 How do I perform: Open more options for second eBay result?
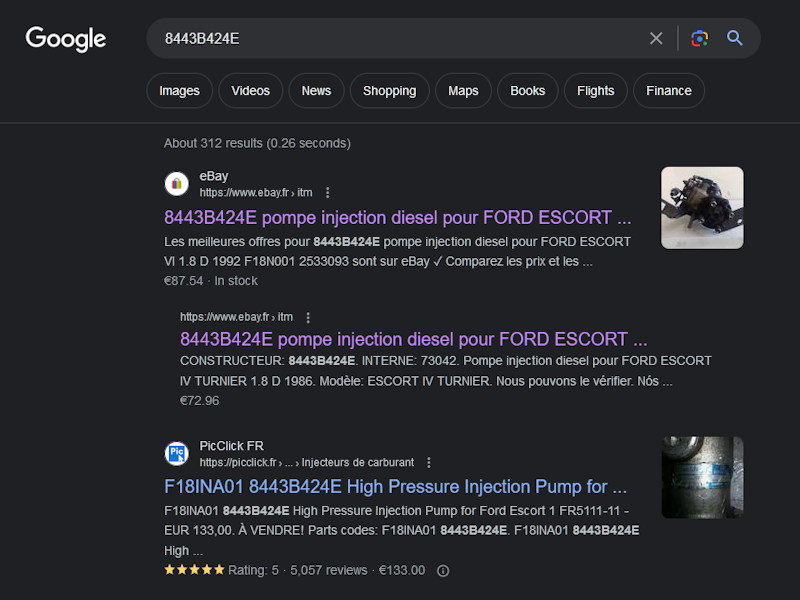pyautogui.click(x=308, y=317)
